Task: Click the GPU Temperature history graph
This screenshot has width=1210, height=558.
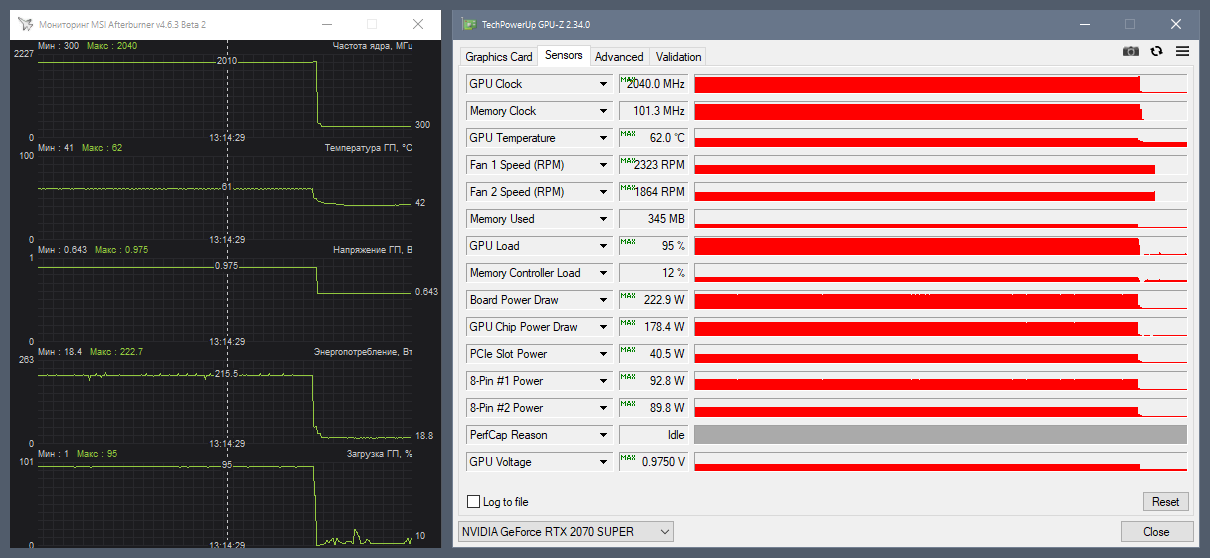Action: click(940, 138)
